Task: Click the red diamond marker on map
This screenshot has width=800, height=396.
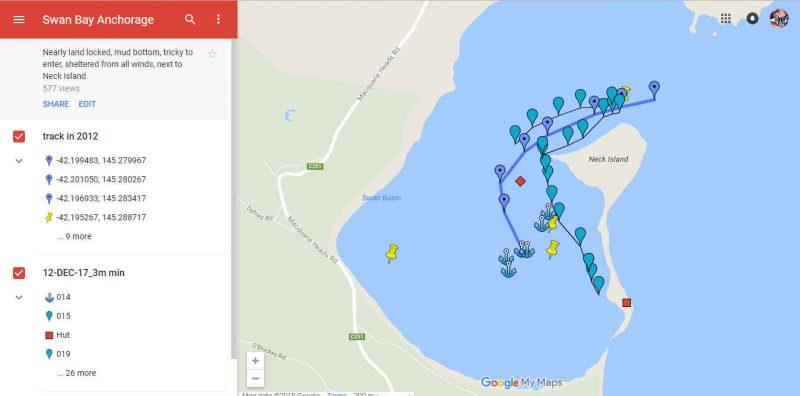Action: click(520, 181)
